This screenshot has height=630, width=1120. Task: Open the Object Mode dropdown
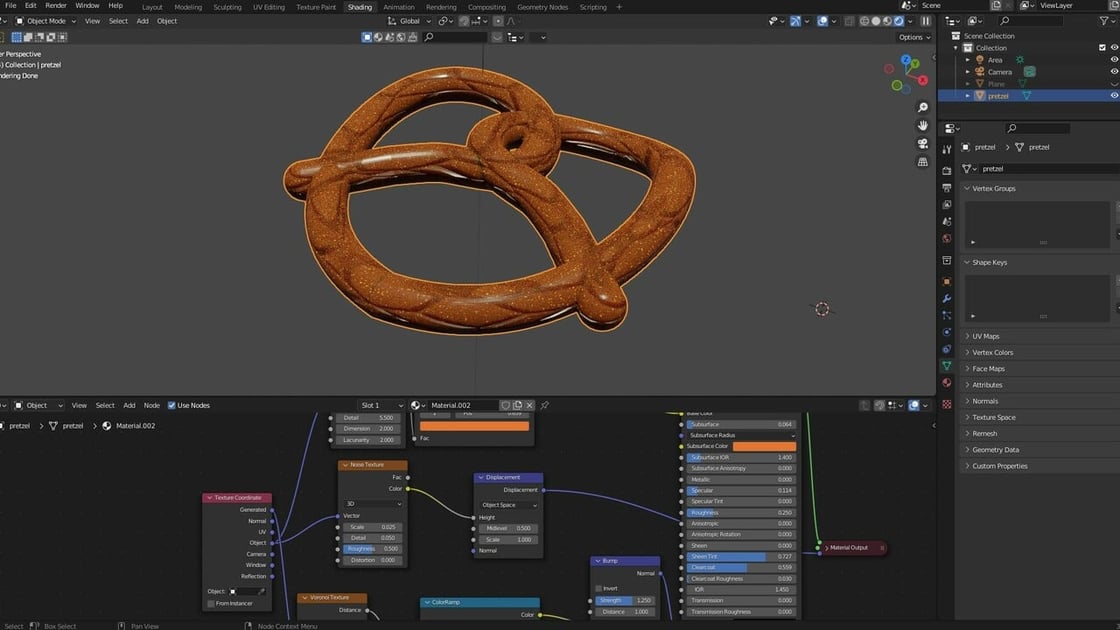45,20
